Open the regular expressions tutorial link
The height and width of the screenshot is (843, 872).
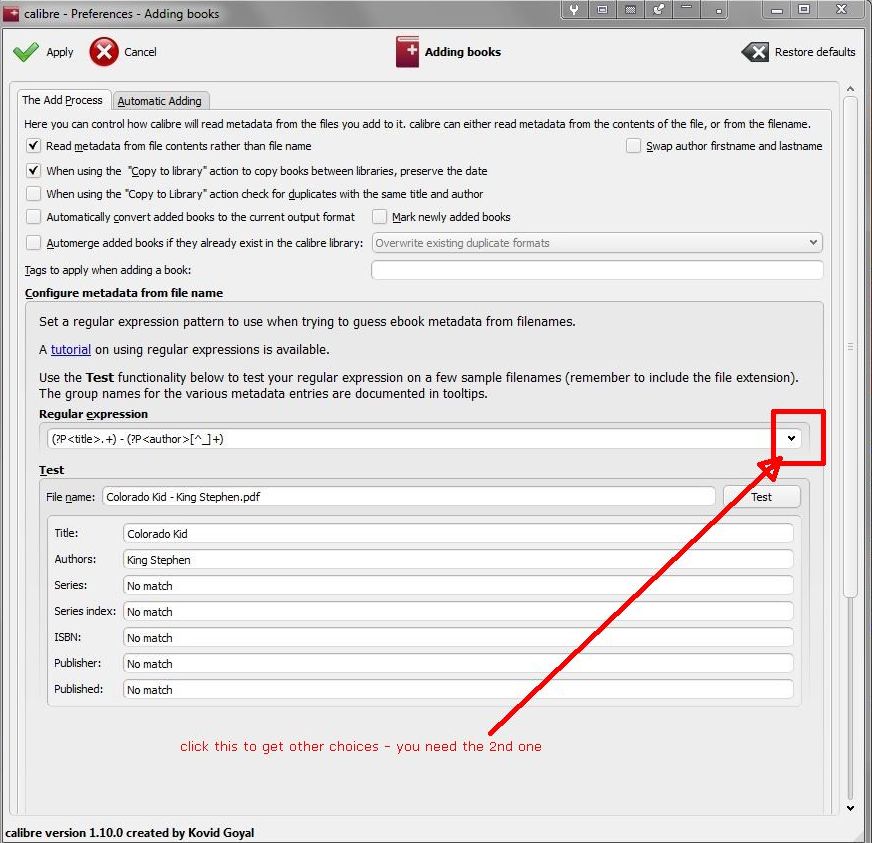(x=71, y=349)
